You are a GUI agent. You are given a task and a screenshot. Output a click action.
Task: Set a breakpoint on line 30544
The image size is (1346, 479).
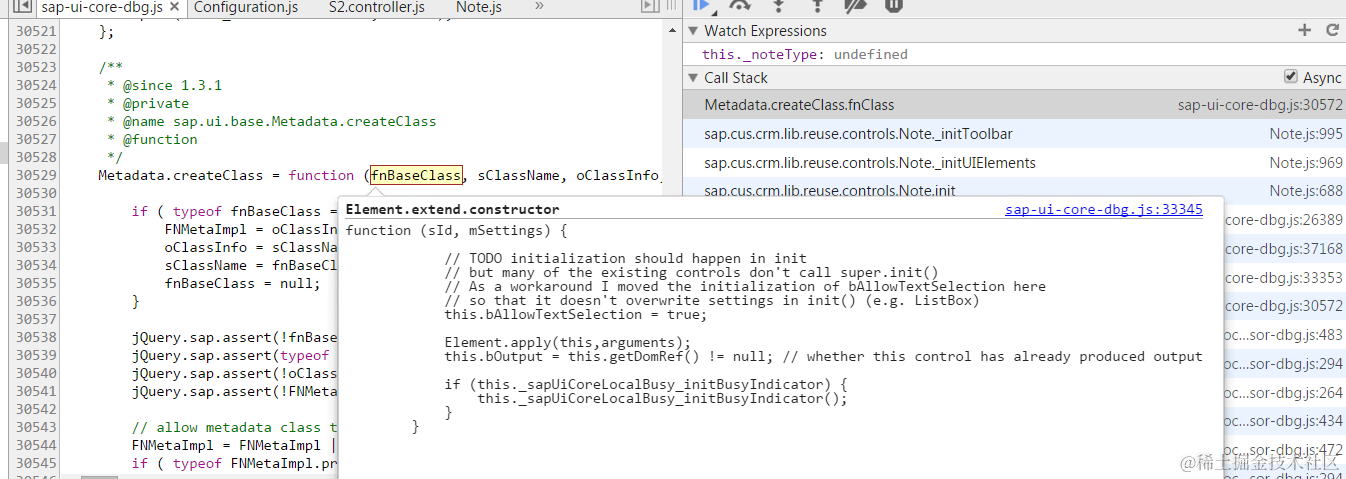pyautogui.click(x=35, y=446)
